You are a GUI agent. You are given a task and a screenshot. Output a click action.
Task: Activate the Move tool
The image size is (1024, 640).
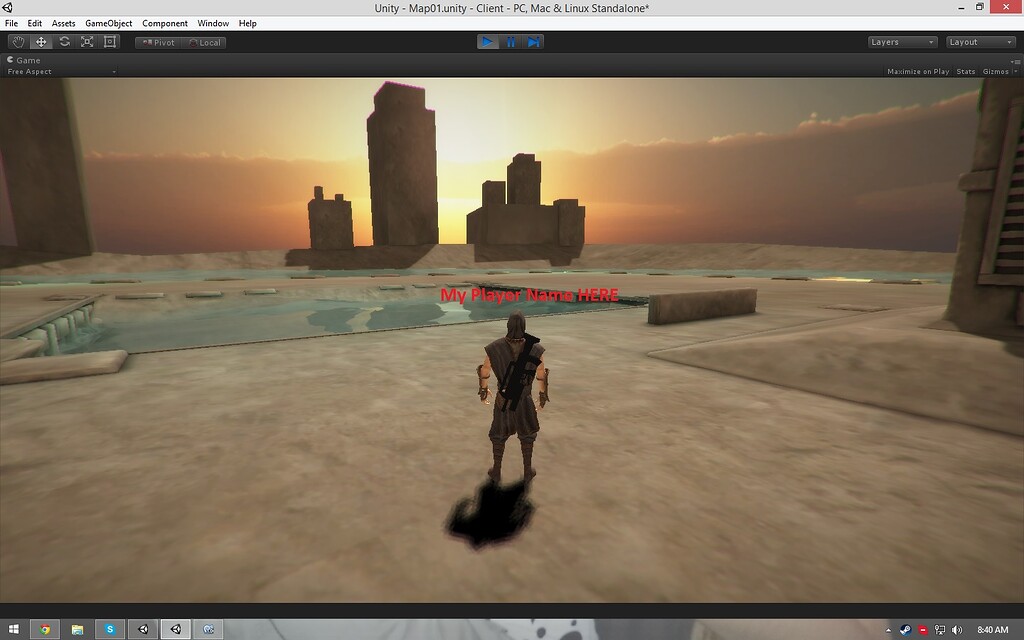(40, 41)
